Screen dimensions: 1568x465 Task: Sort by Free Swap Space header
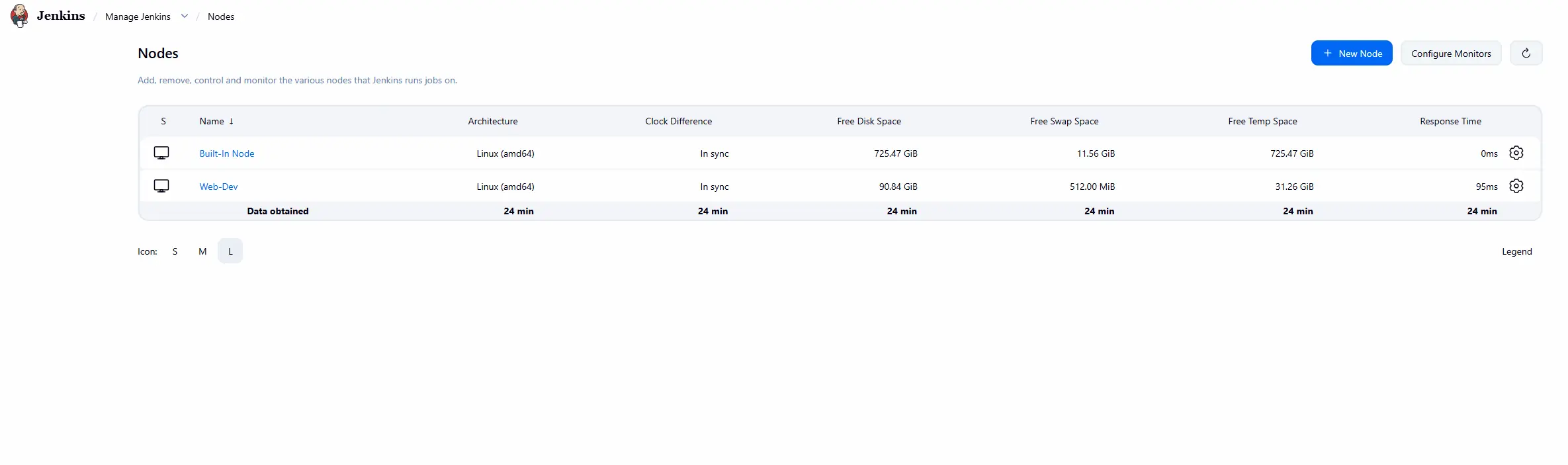click(1065, 121)
